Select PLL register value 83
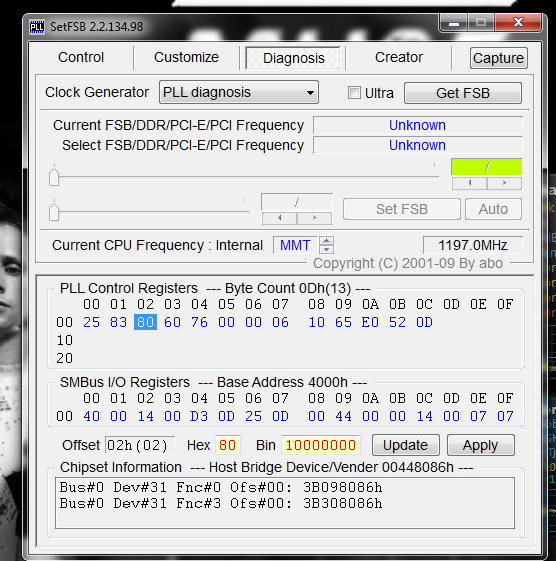Image resolution: width=556 pixels, height=561 pixels. tap(118, 322)
